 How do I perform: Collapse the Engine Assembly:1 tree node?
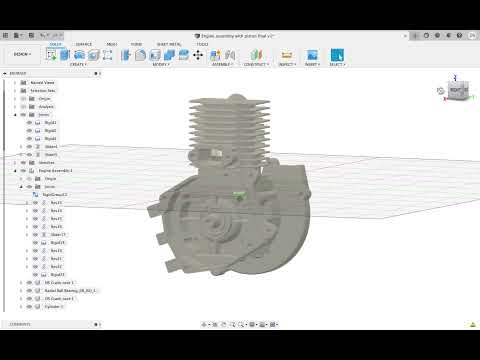pos(15,171)
